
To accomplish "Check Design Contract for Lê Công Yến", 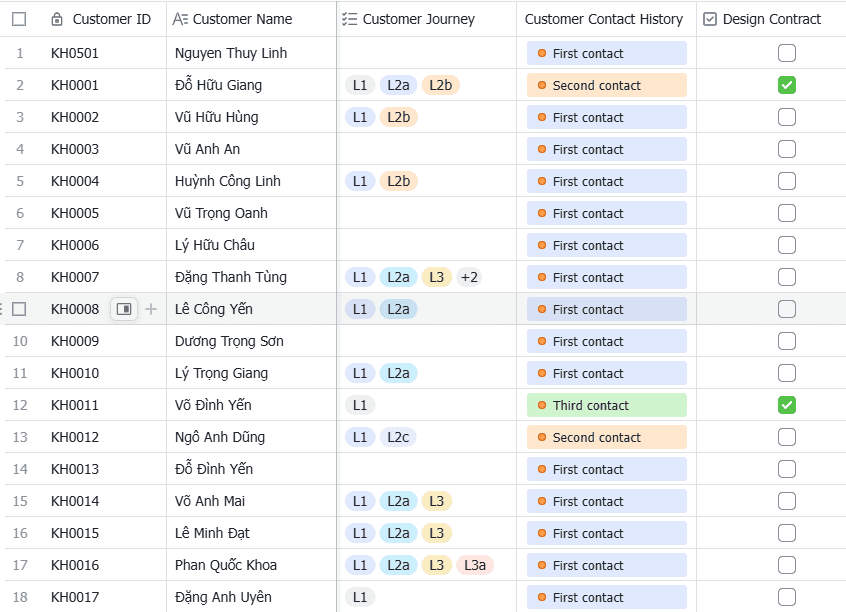I will pos(787,309).
